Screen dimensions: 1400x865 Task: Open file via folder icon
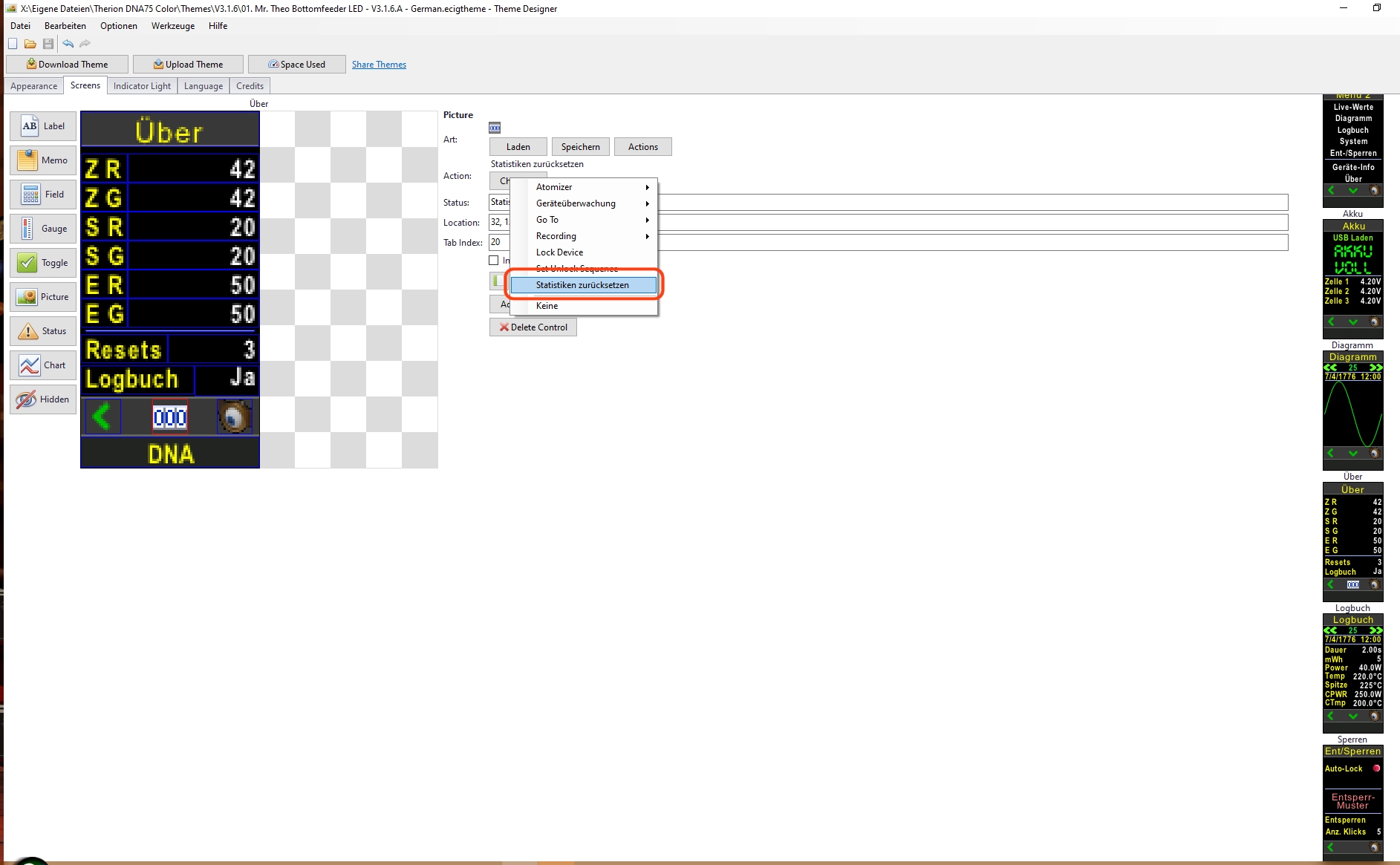(x=30, y=44)
